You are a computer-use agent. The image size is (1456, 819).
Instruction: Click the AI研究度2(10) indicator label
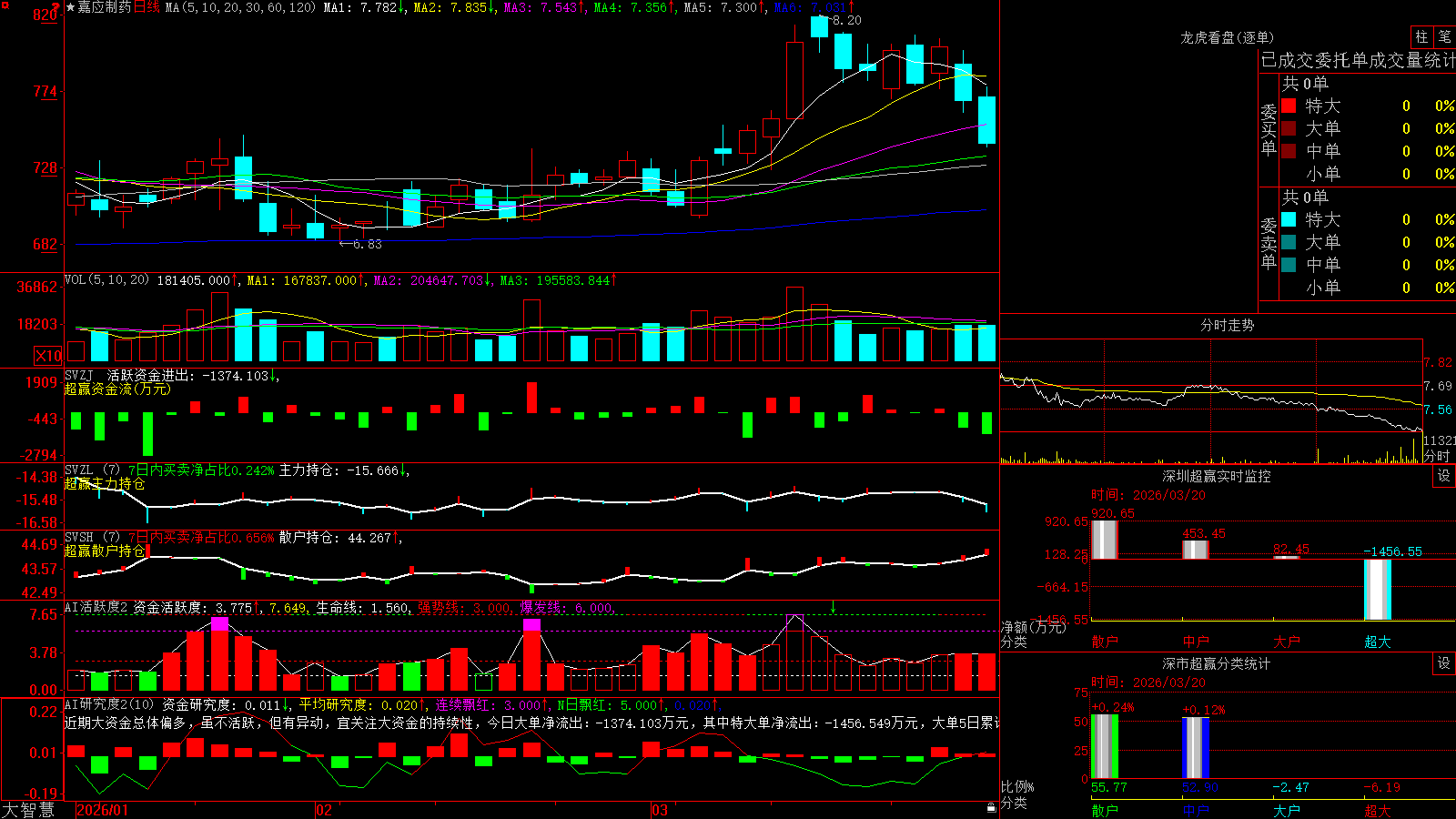click(x=109, y=704)
